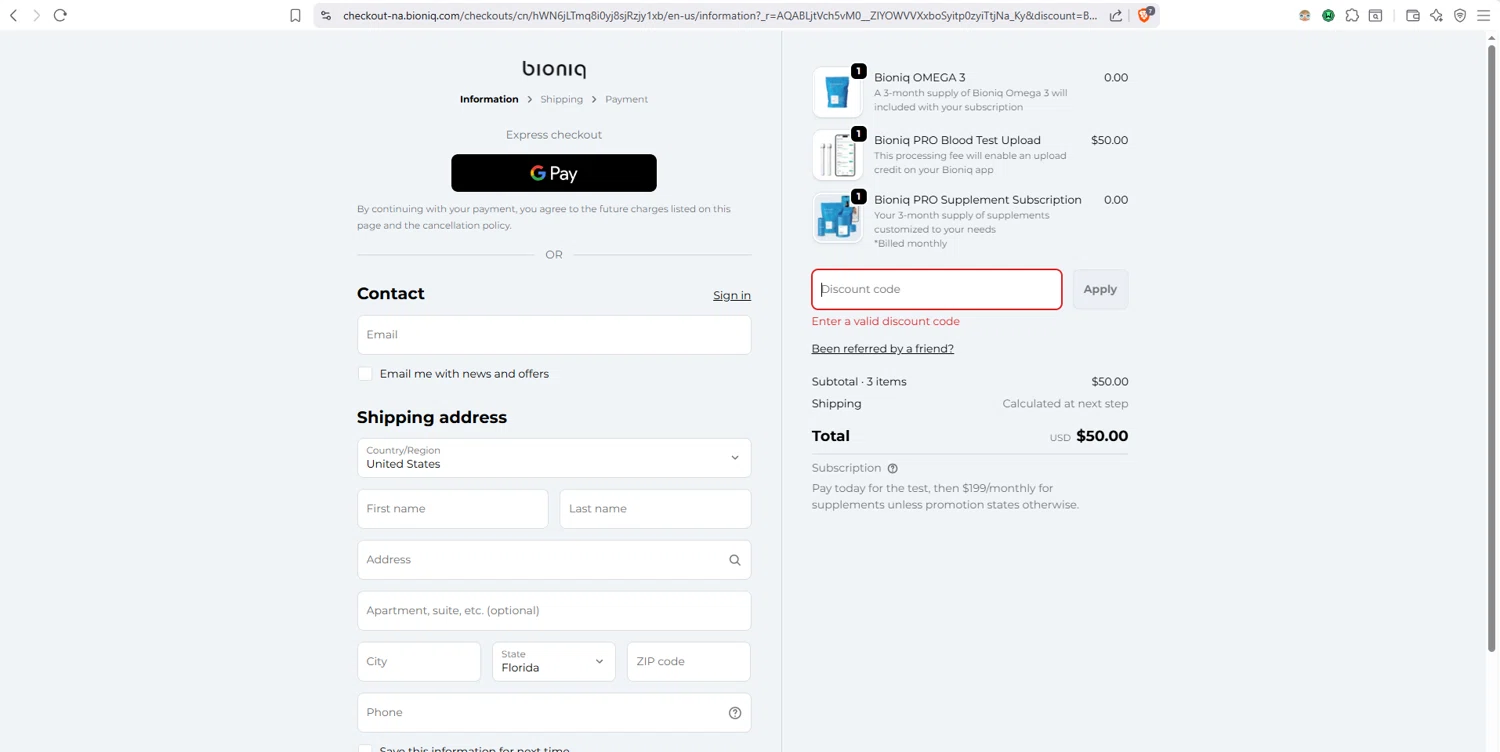The image size is (1500, 752).
Task: Open the face avatar extension icon
Action: [1305, 15]
